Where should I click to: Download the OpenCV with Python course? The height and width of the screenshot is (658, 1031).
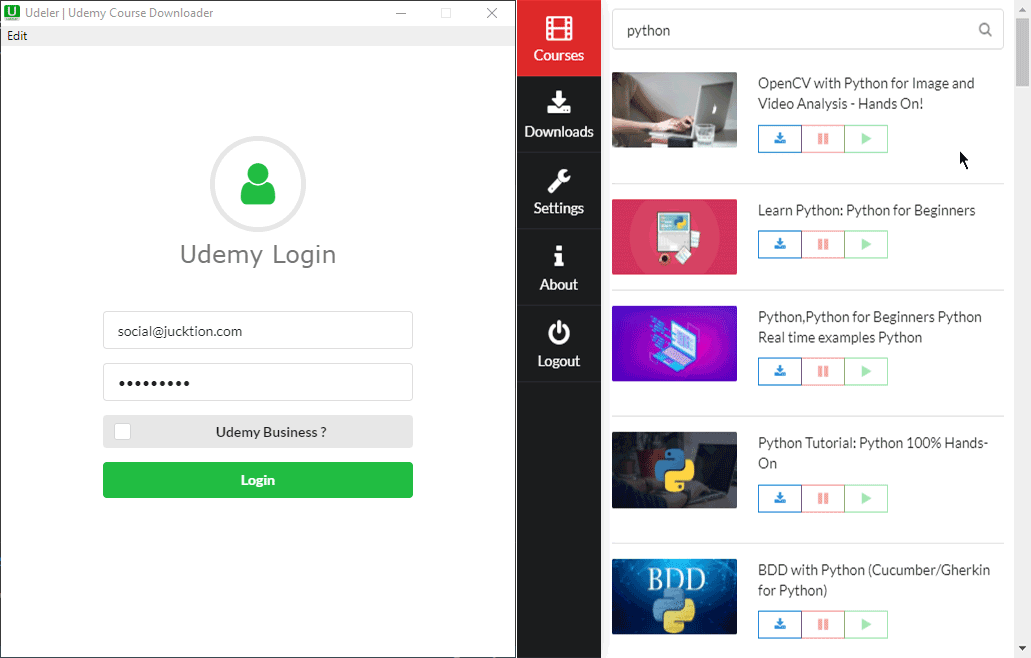pyautogui.click(x=779, y=138)
